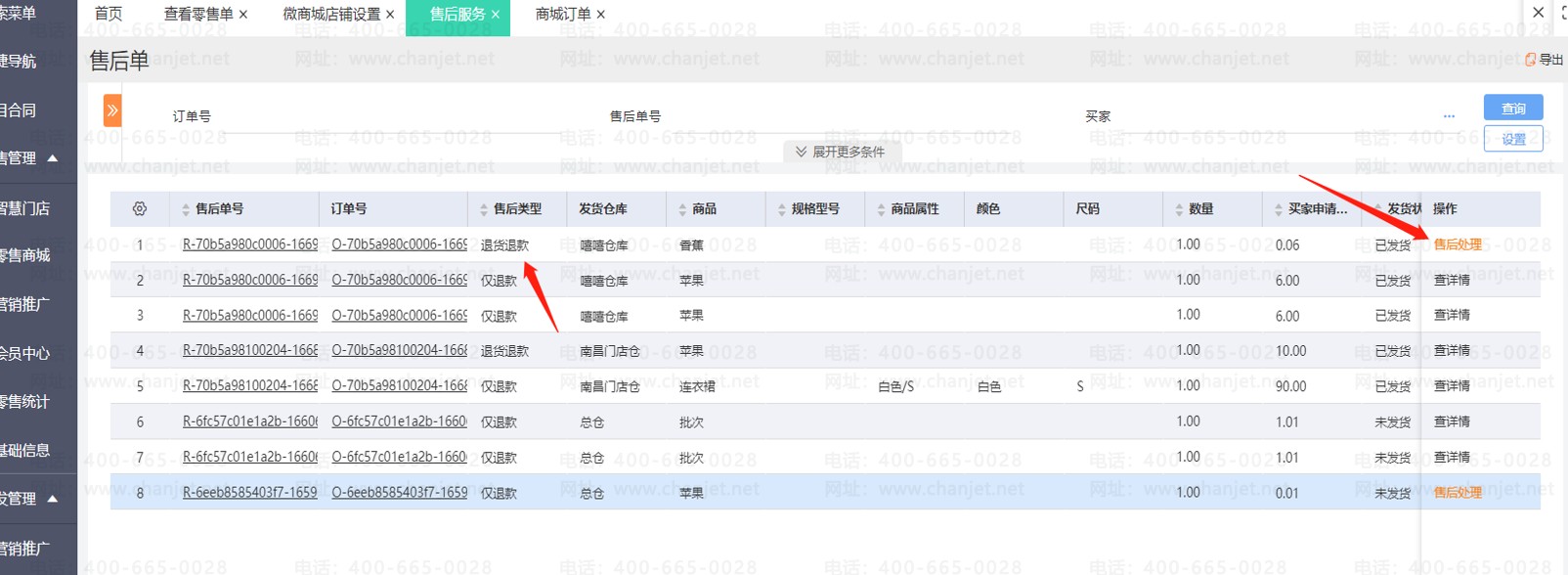Switch to the 商城订单 tab

[x=563, y=14]
